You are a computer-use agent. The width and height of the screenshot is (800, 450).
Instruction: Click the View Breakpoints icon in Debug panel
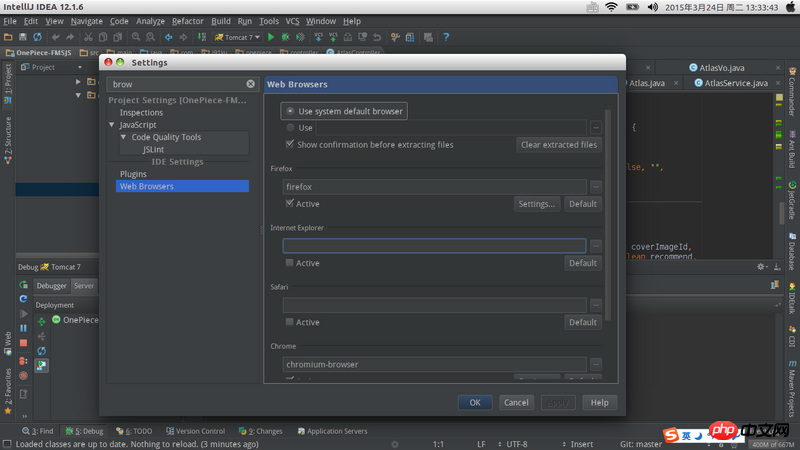click(x=23, y=361)
